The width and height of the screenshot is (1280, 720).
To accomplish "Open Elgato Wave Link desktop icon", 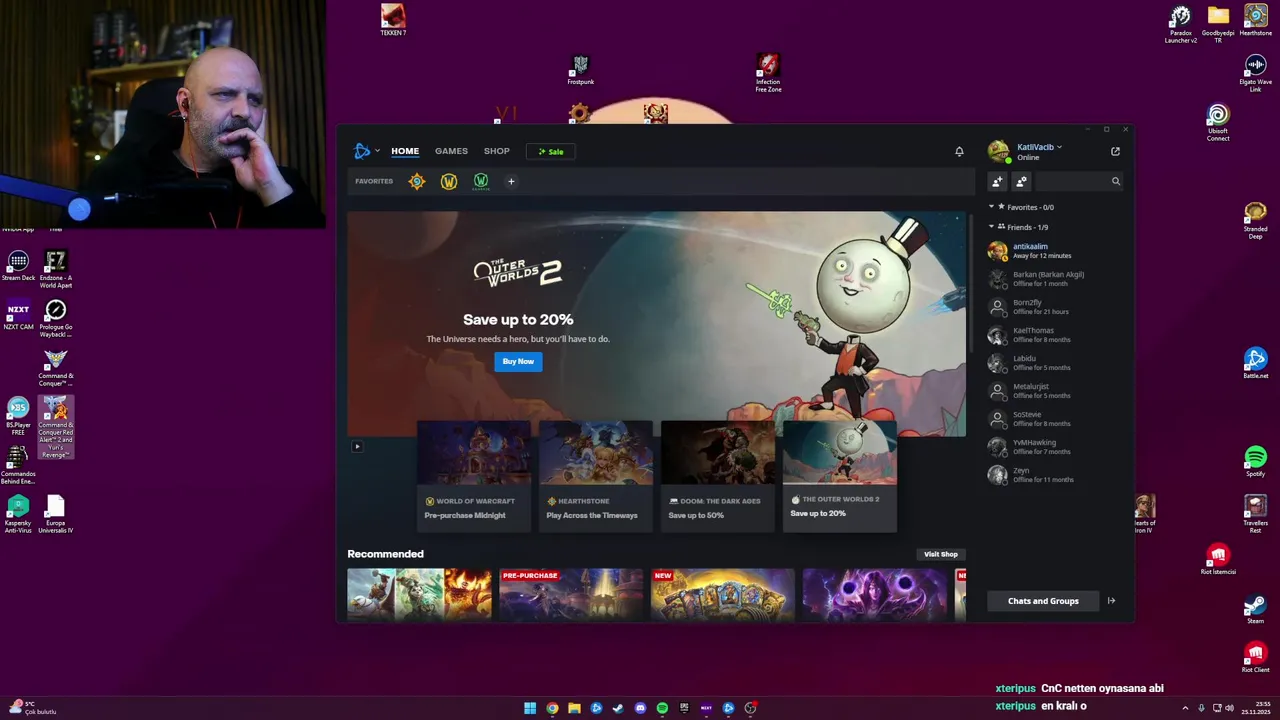I will click(x=1256, y=74).
